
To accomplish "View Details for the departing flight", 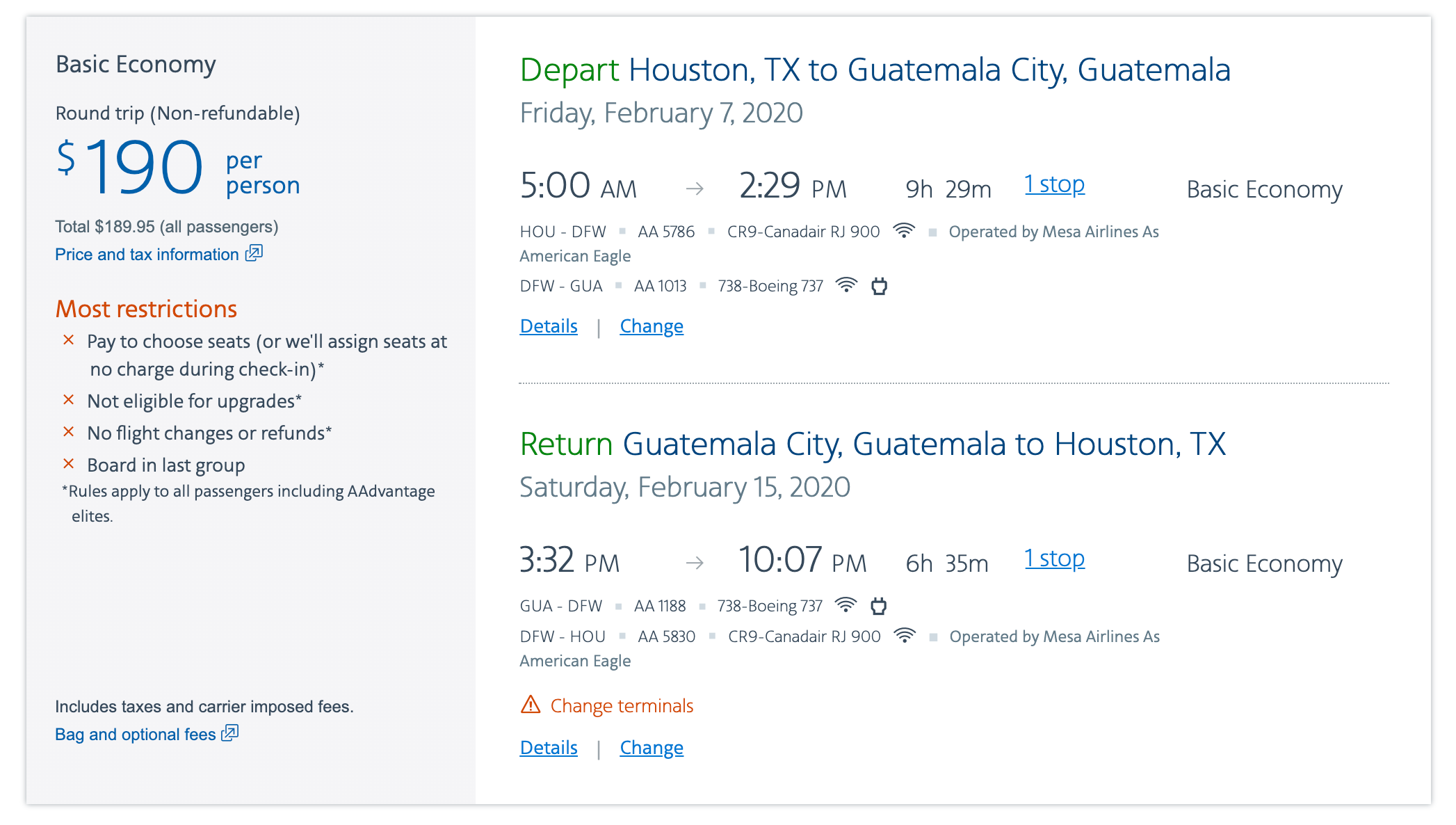I will click(549, 326).
